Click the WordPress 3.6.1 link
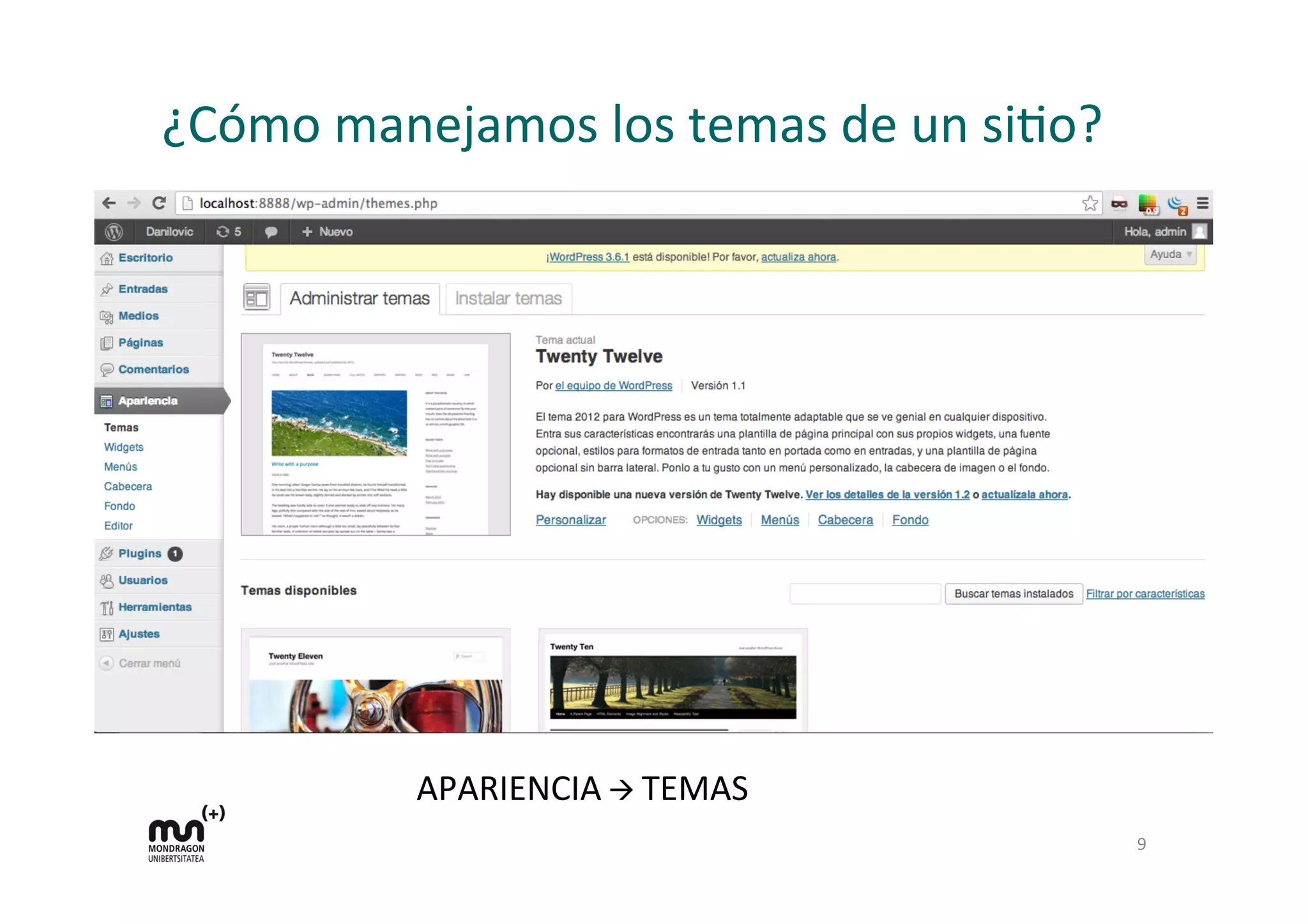 (x=589, y=257)
